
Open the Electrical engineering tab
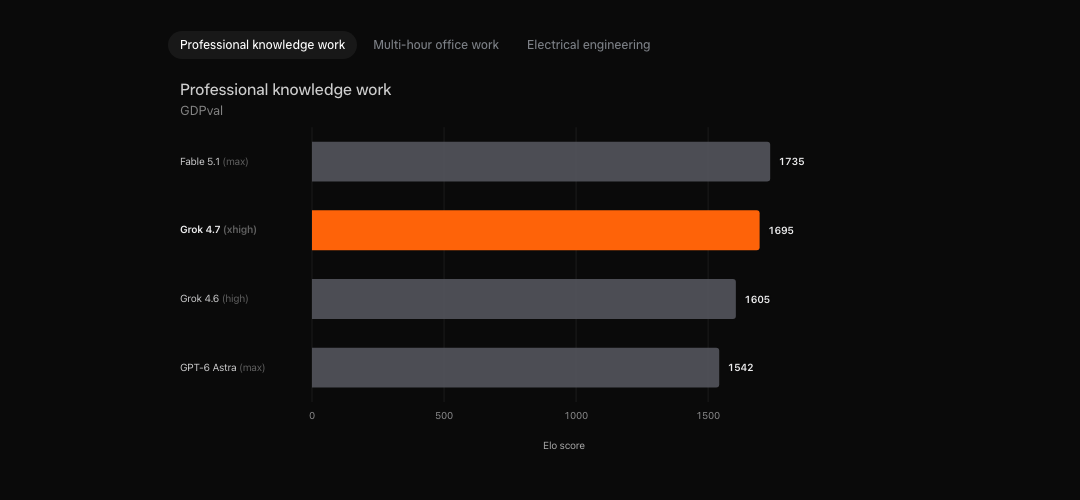[588, 45]
